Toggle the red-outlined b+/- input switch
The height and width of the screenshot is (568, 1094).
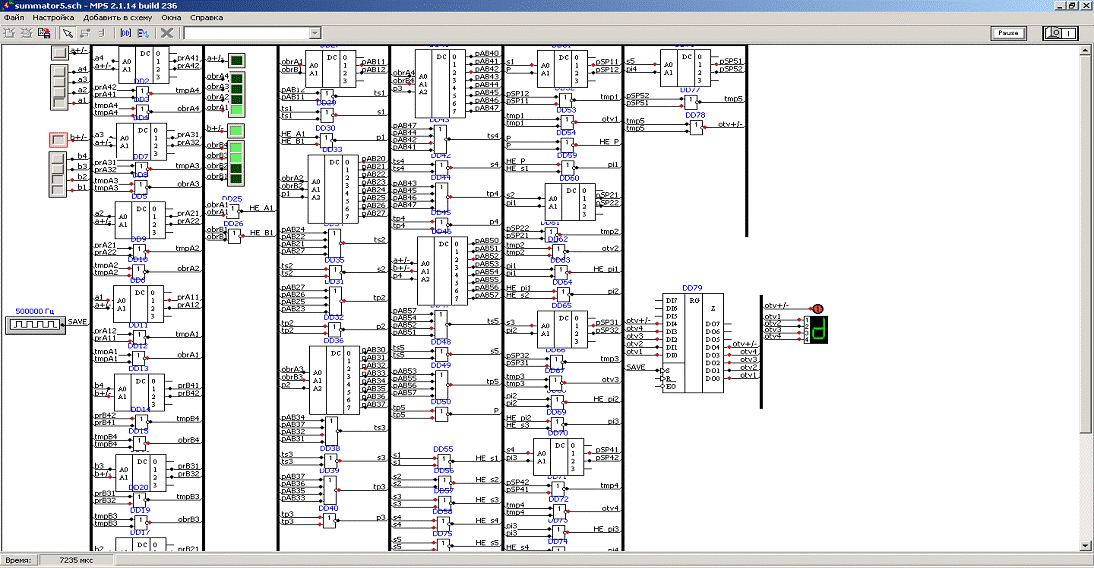tap(59, 140)
